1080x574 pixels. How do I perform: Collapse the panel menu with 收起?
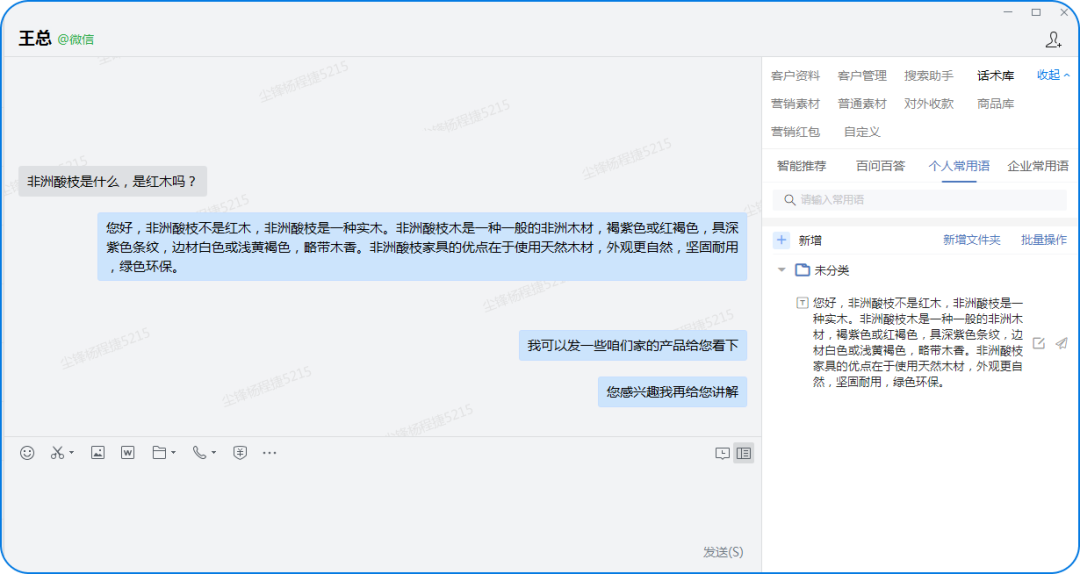1053,75
